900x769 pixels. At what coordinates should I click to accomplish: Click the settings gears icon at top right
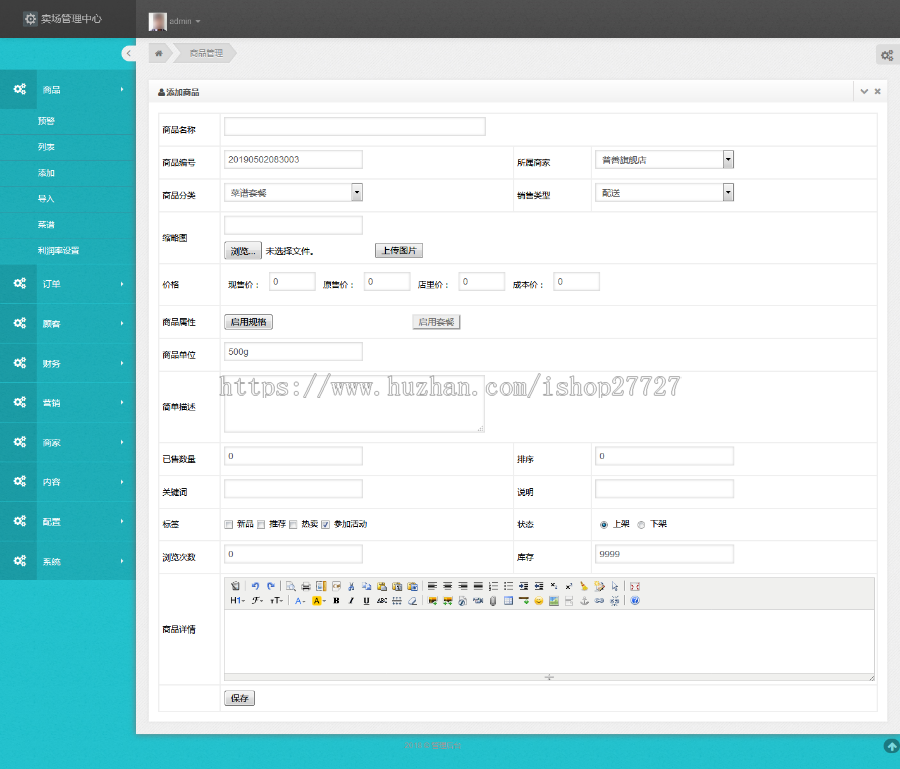pos(887,55)
